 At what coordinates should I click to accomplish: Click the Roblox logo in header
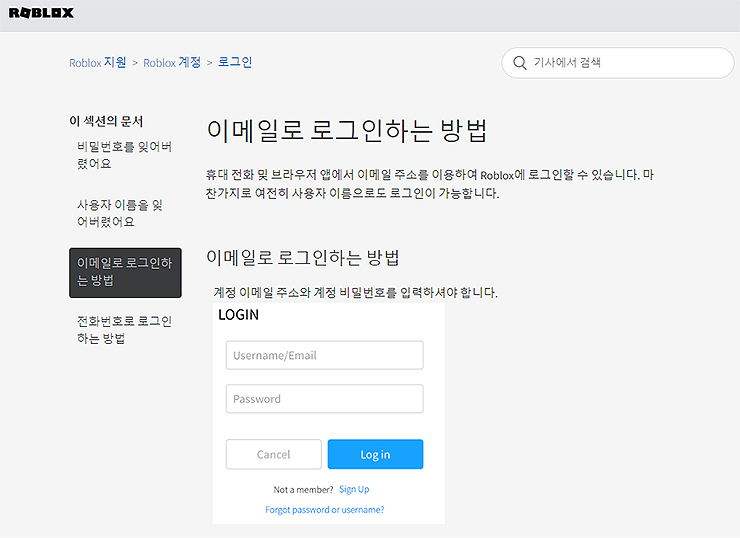(x=41, y=13)
